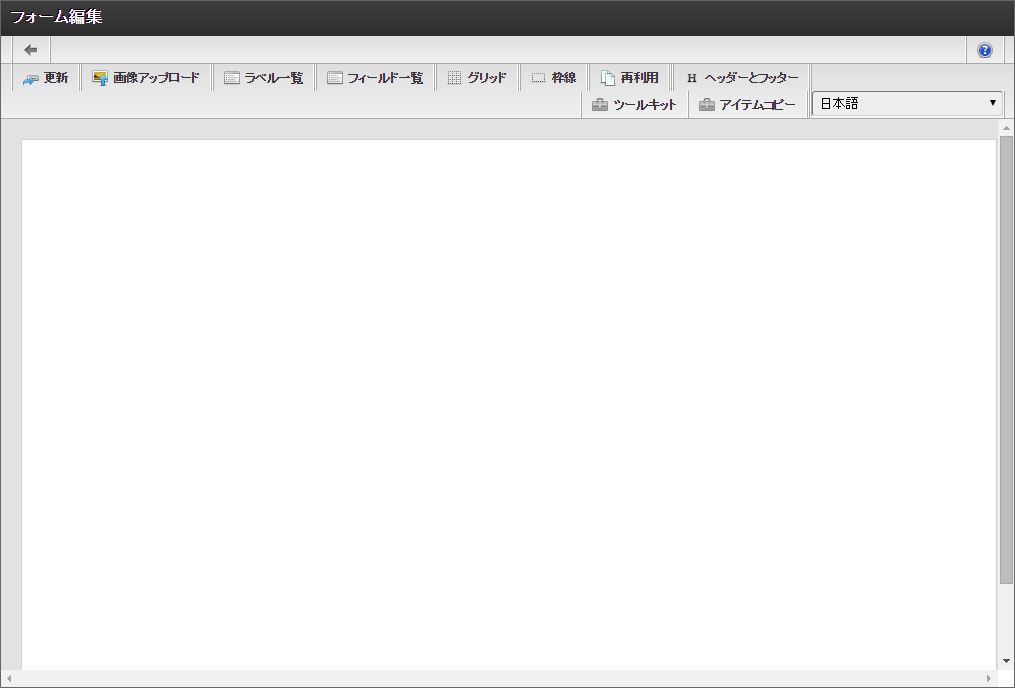Click the 更新 button label text
Image resolution: width=1015 pixels, height=688 pixels.
tap(52, 77)
